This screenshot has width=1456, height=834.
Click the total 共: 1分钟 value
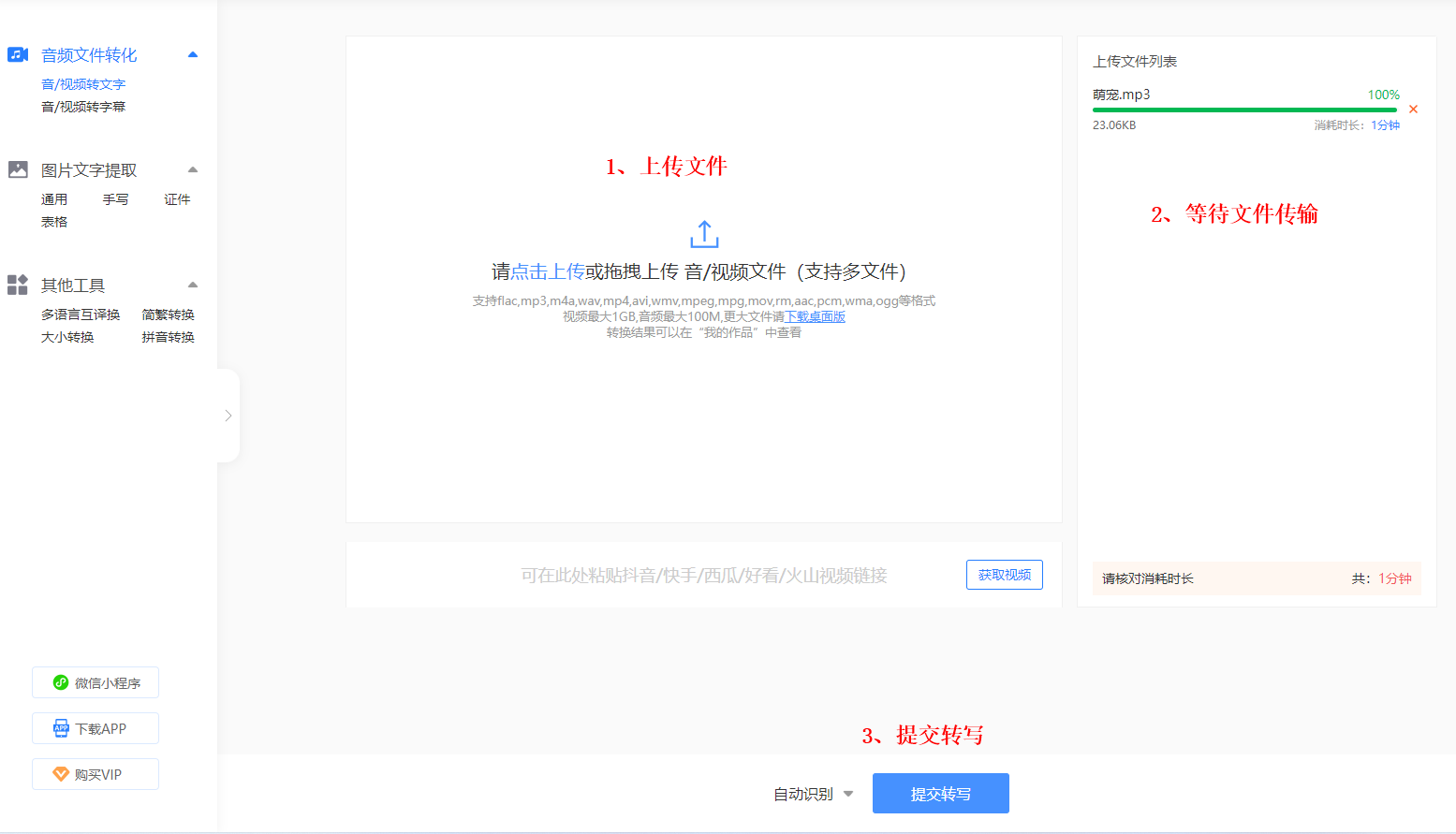pyautogui.click(x=1381, y=578)
